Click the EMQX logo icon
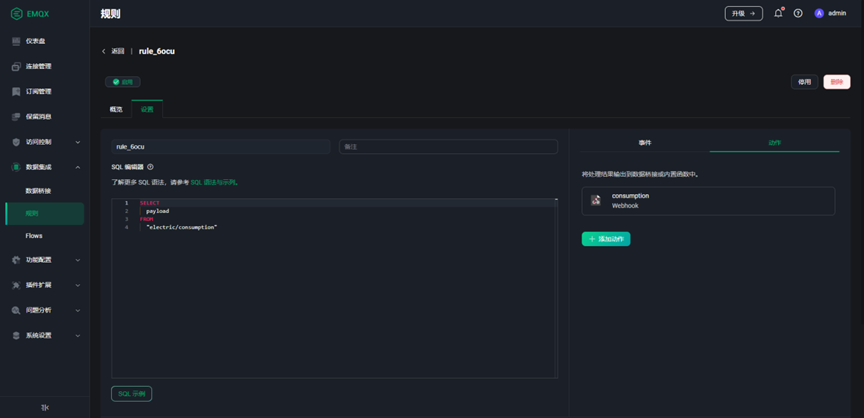Image resolution: width=864 pixels, height=418 pixels. [17, 14]
